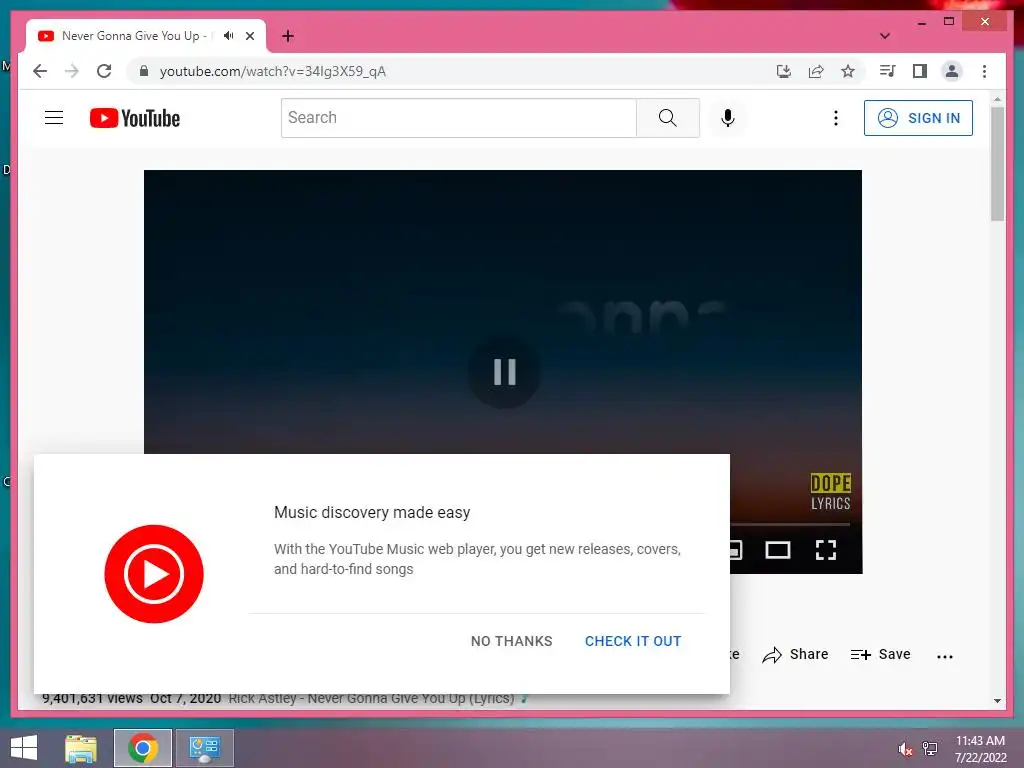Open the network tray icon
Image resolution: width=1024 pixels, height=768 pixels.
click(930, 749)
